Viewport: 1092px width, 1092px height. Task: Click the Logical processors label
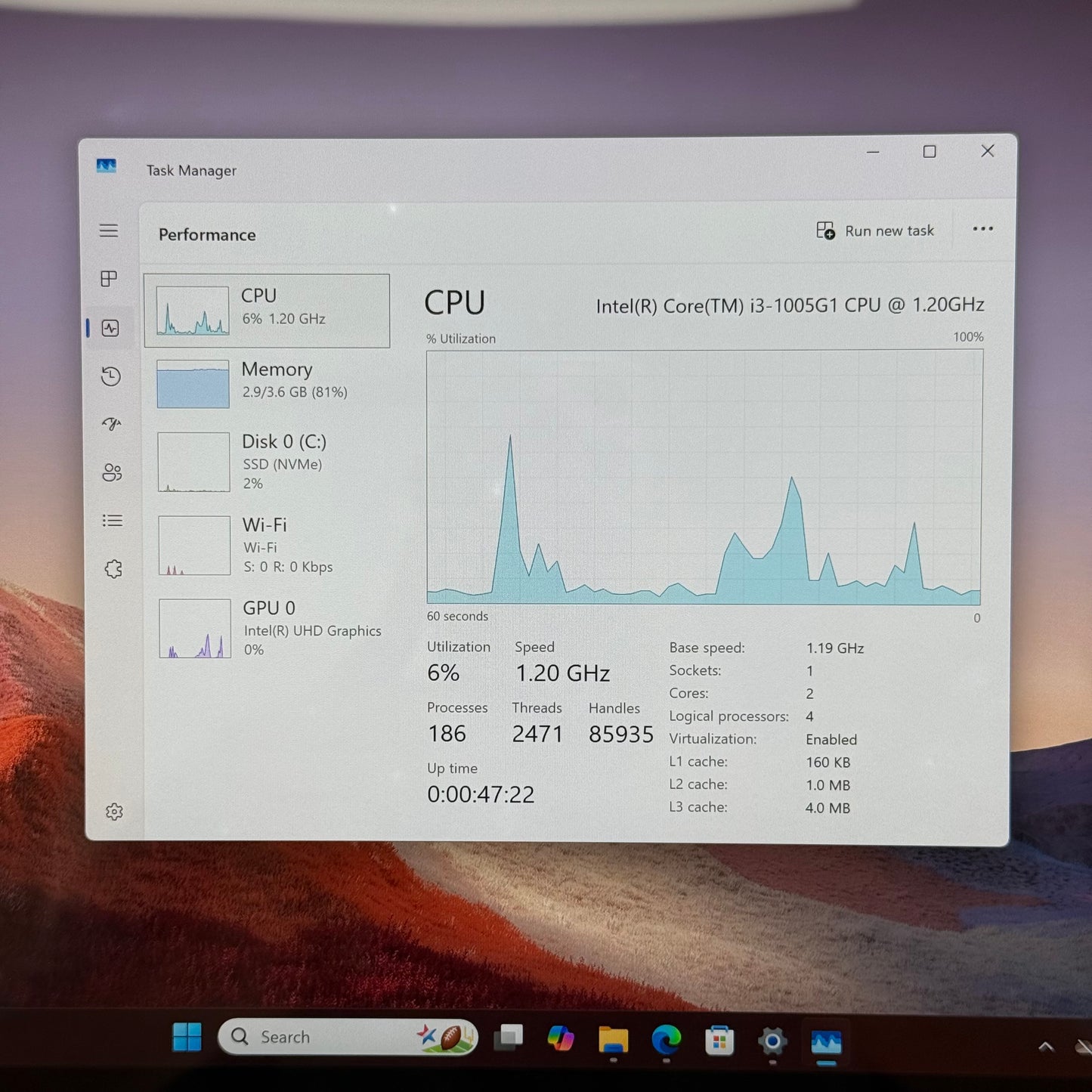(x=729, y=716)
